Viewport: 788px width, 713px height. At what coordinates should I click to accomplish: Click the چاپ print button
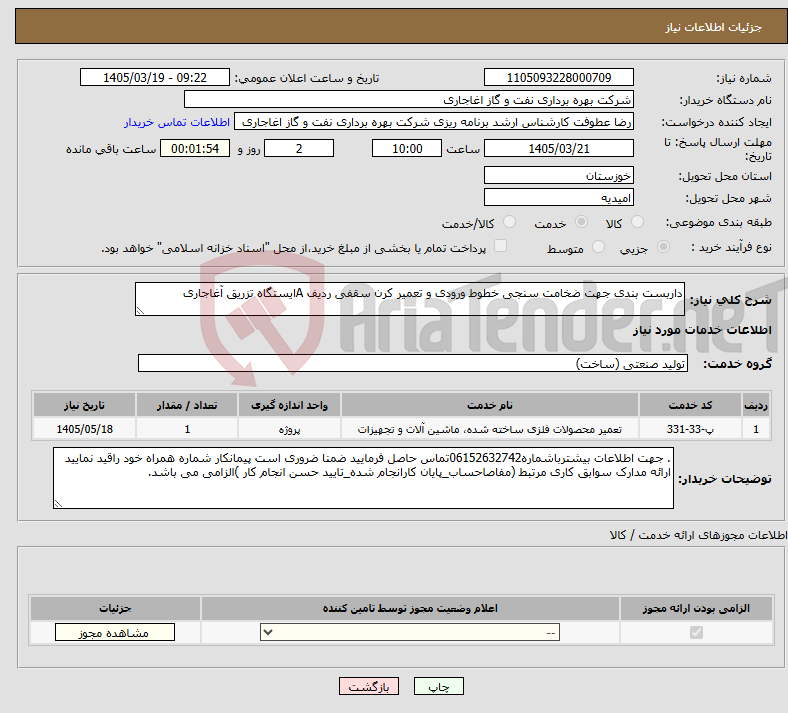pos(439,686)
